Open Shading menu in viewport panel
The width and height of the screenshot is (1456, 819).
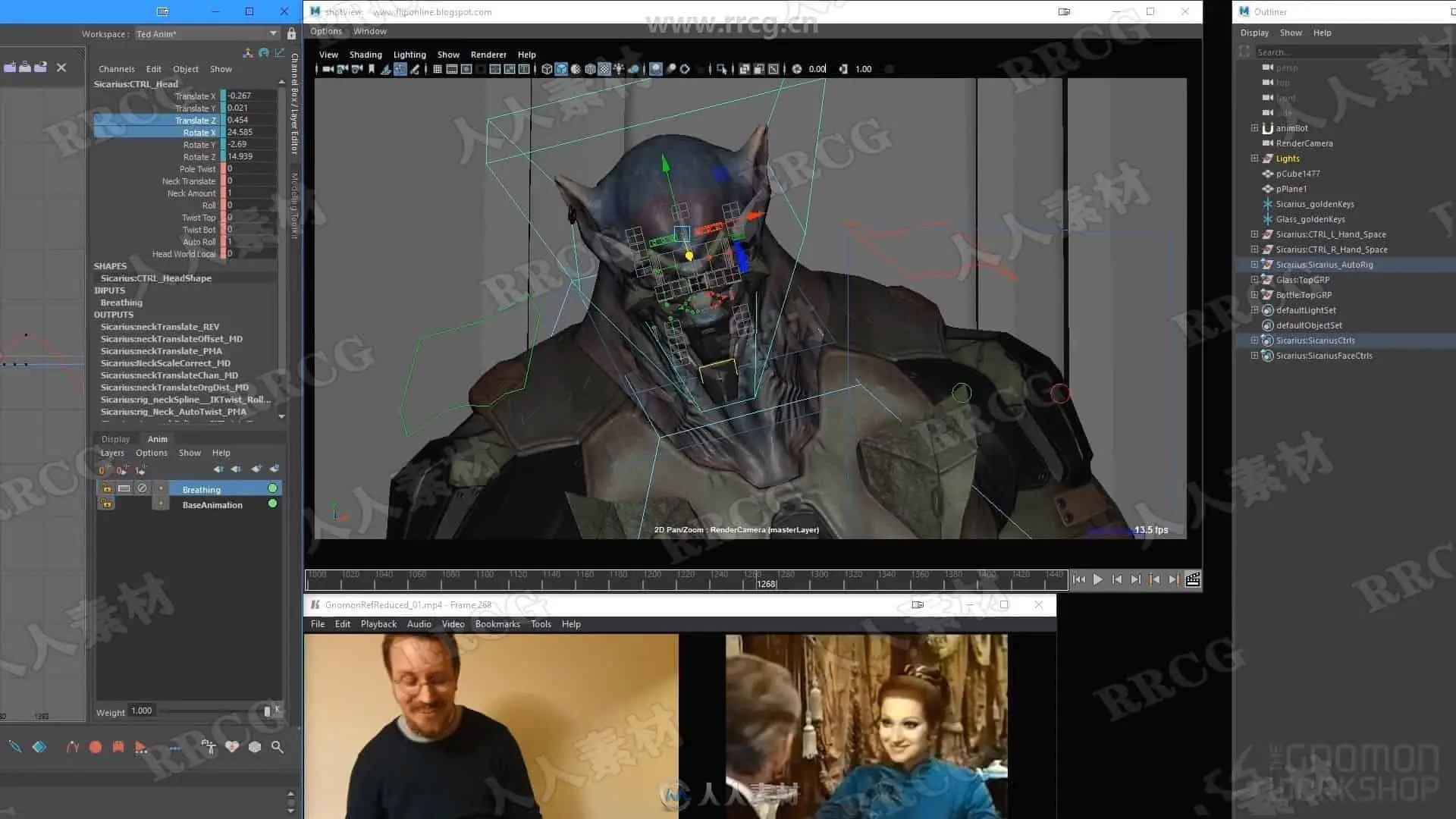pos(366,55)
